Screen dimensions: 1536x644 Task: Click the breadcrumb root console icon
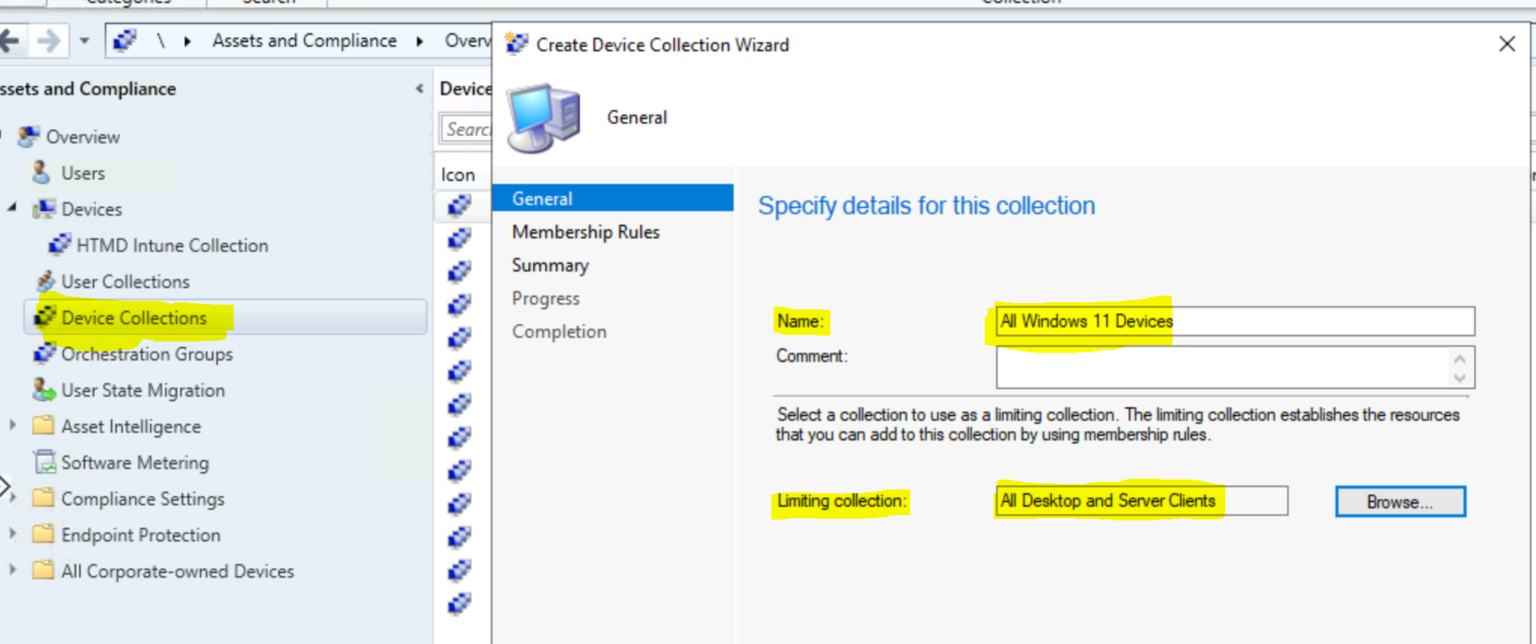[x=125, y=41]
